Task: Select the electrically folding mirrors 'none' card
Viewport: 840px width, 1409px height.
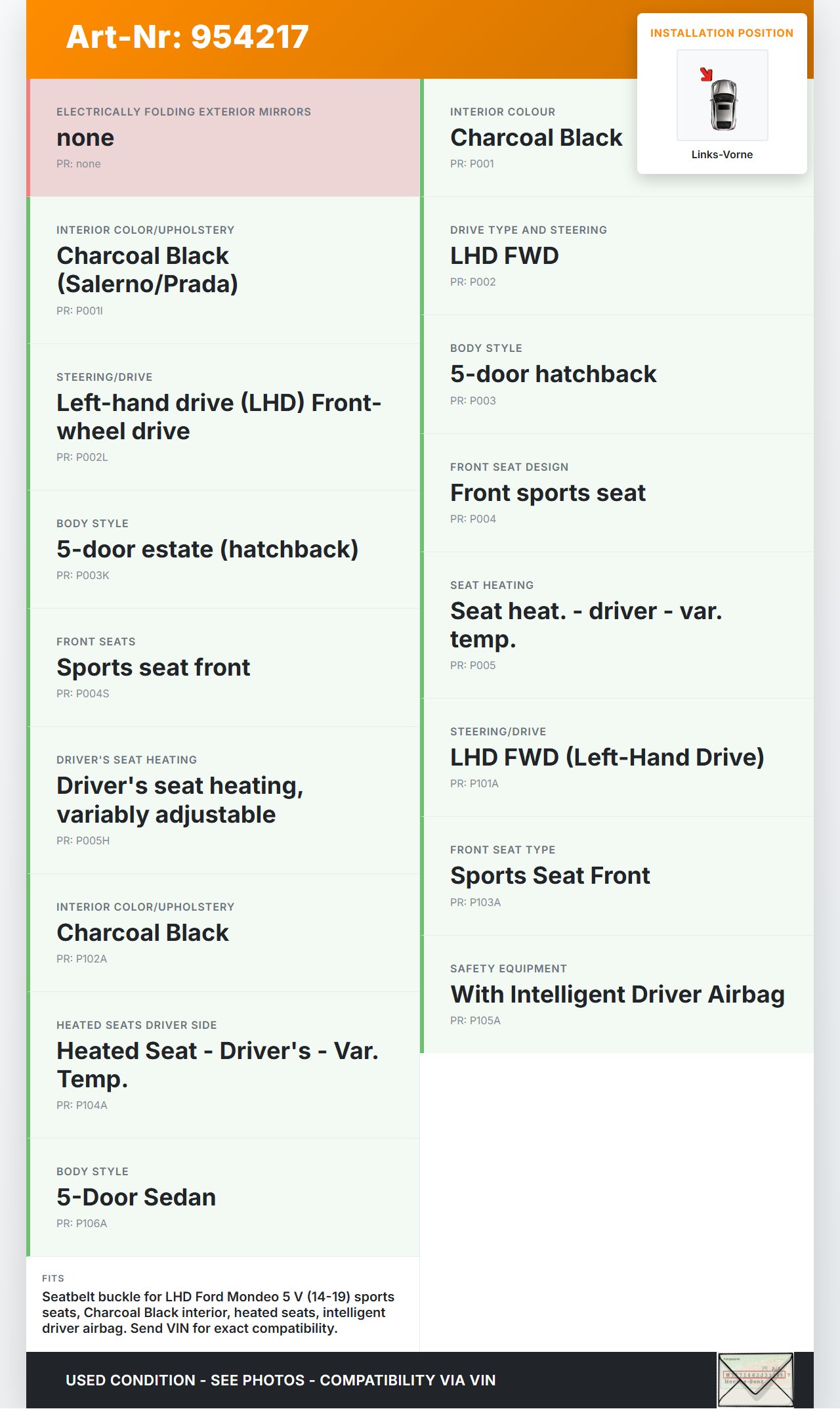Action: (x=223, y=138)
